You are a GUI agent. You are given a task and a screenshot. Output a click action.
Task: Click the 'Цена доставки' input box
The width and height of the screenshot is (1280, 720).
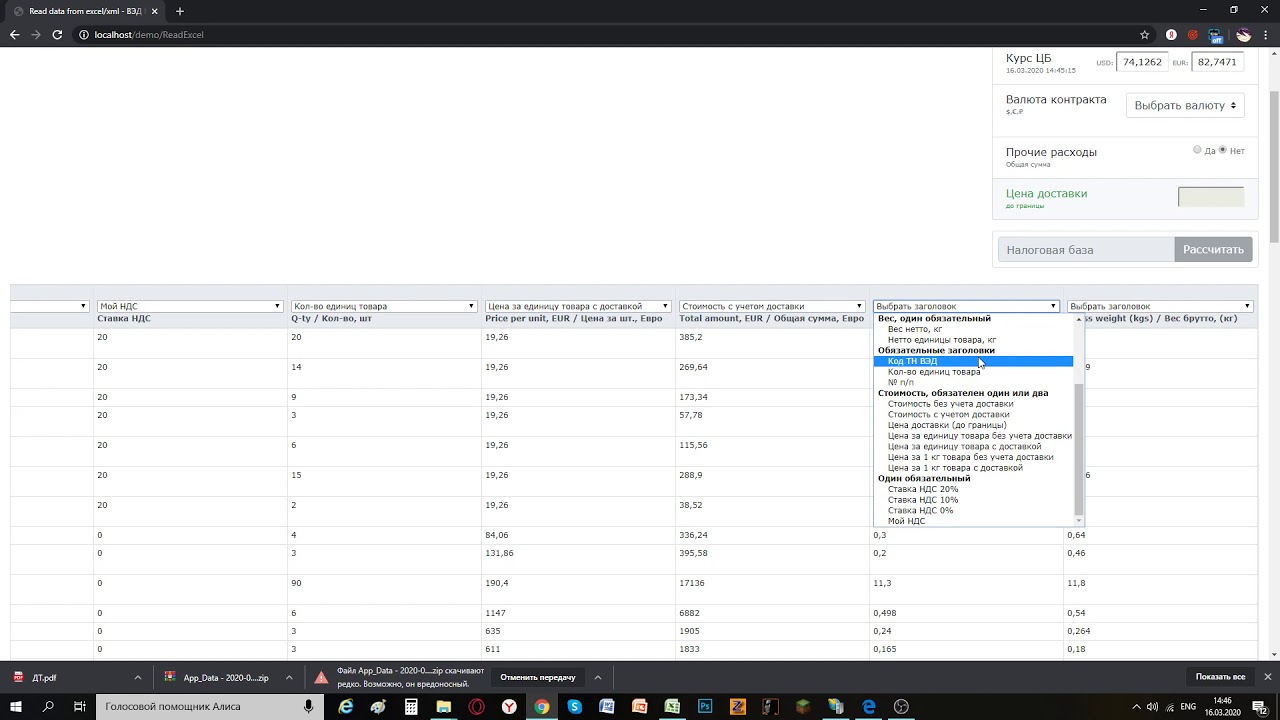click(x=1211, y=197)
